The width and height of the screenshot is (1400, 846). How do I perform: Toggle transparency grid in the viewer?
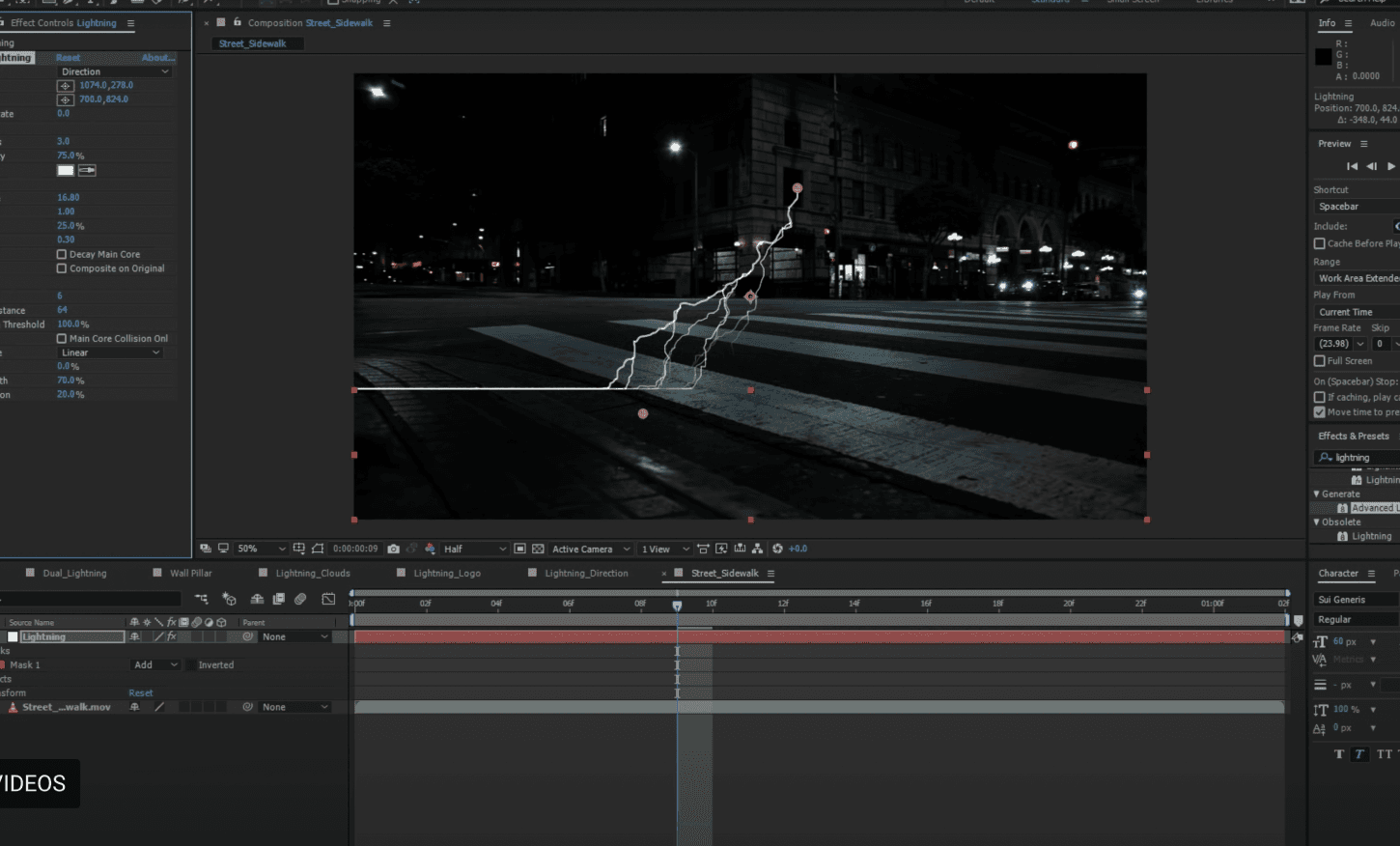[x=538, y=548]
